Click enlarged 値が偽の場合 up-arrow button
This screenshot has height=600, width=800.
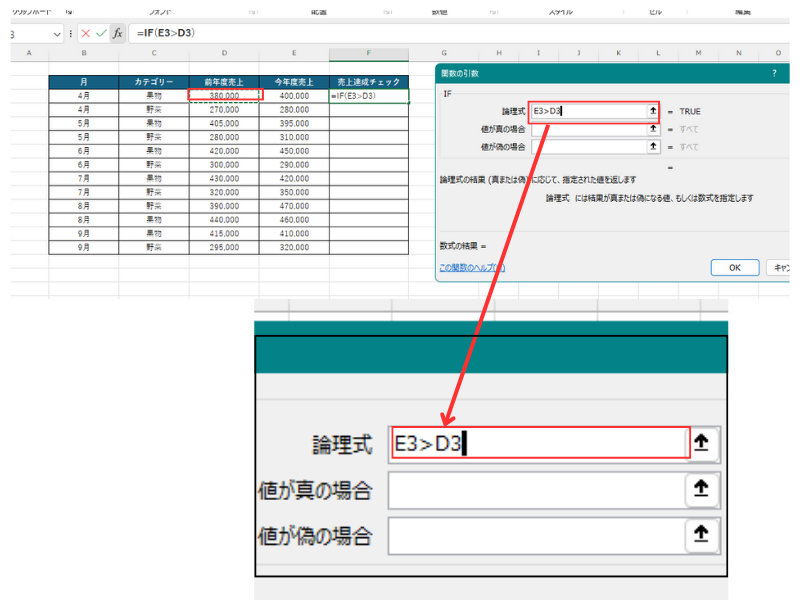pos(702,536)
